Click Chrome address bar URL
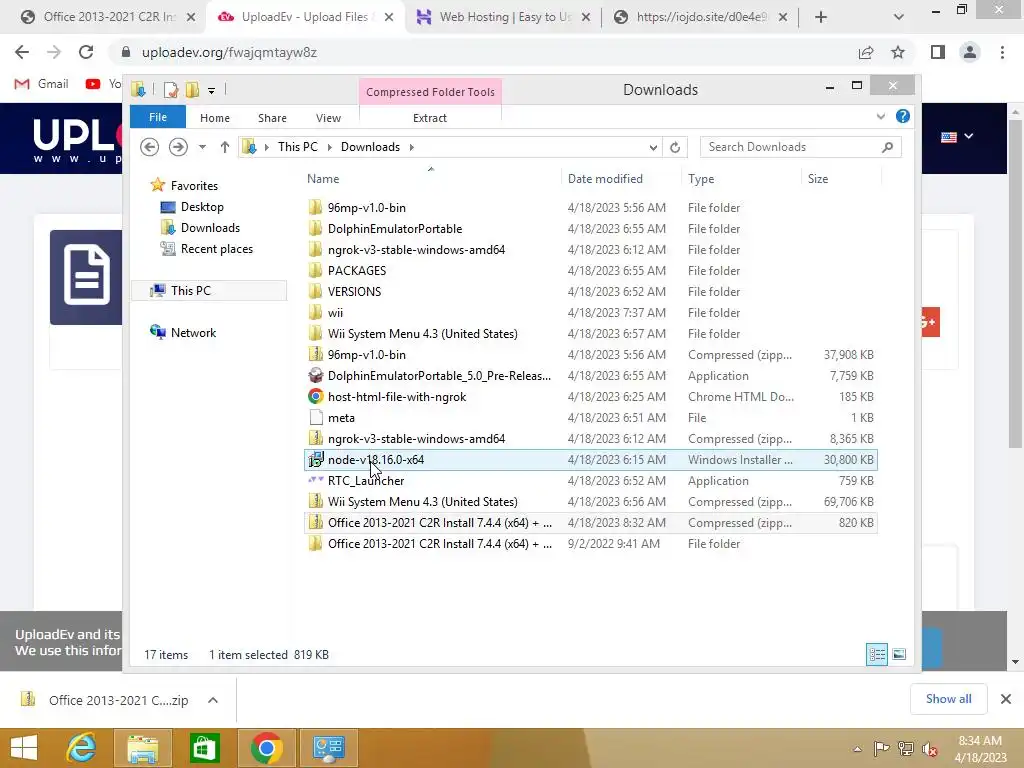This screenshot has width=1024, height=768. (229, 52)
